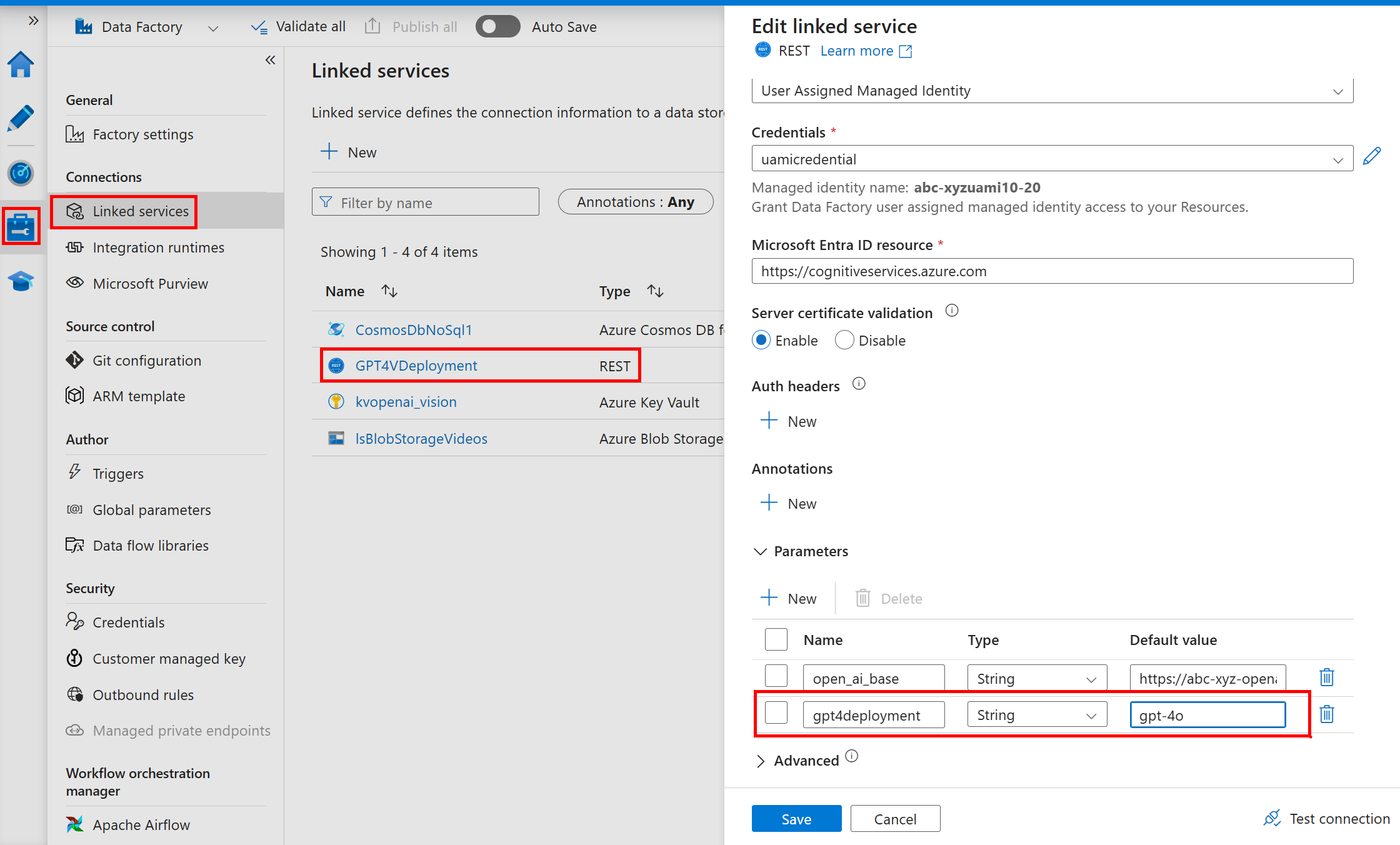Open the Data Factory dropdown chevron
The height and width of the screenshot is (845, 1400).
213,28
